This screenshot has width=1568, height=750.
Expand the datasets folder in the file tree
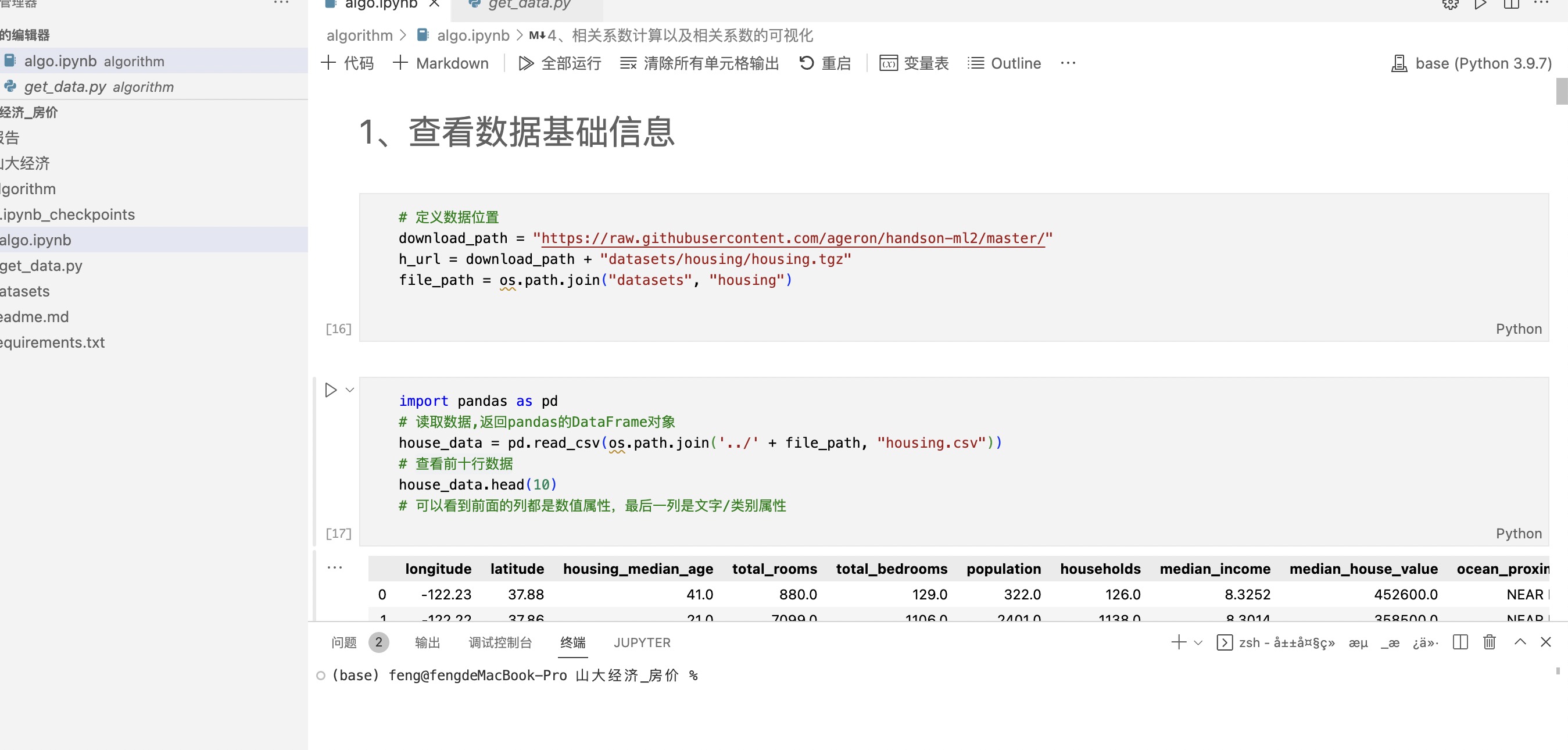153,291
